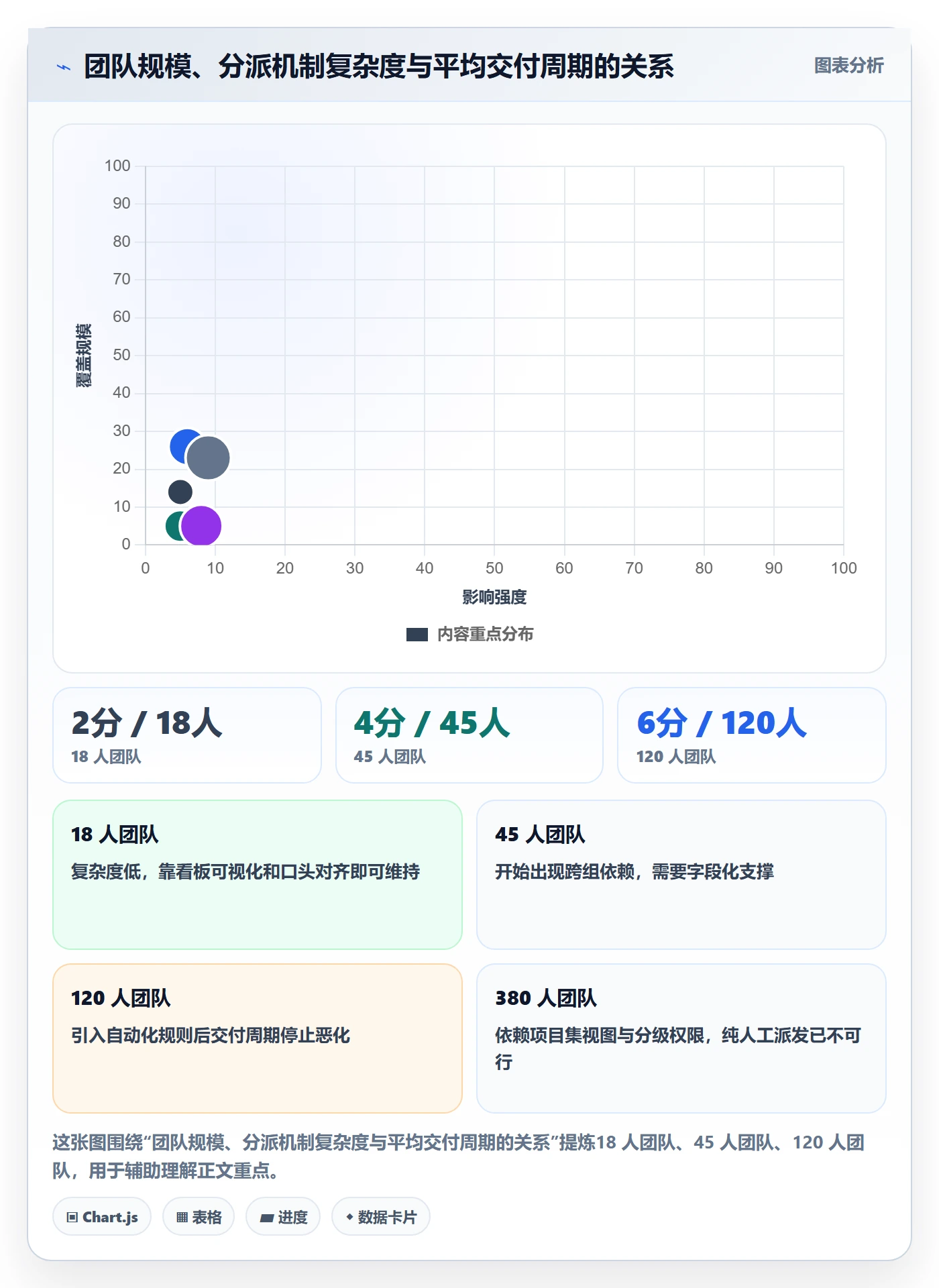
Task: Click the text 开始出现跨组依赖，需要字段化支撑
Action: (634, 871)
